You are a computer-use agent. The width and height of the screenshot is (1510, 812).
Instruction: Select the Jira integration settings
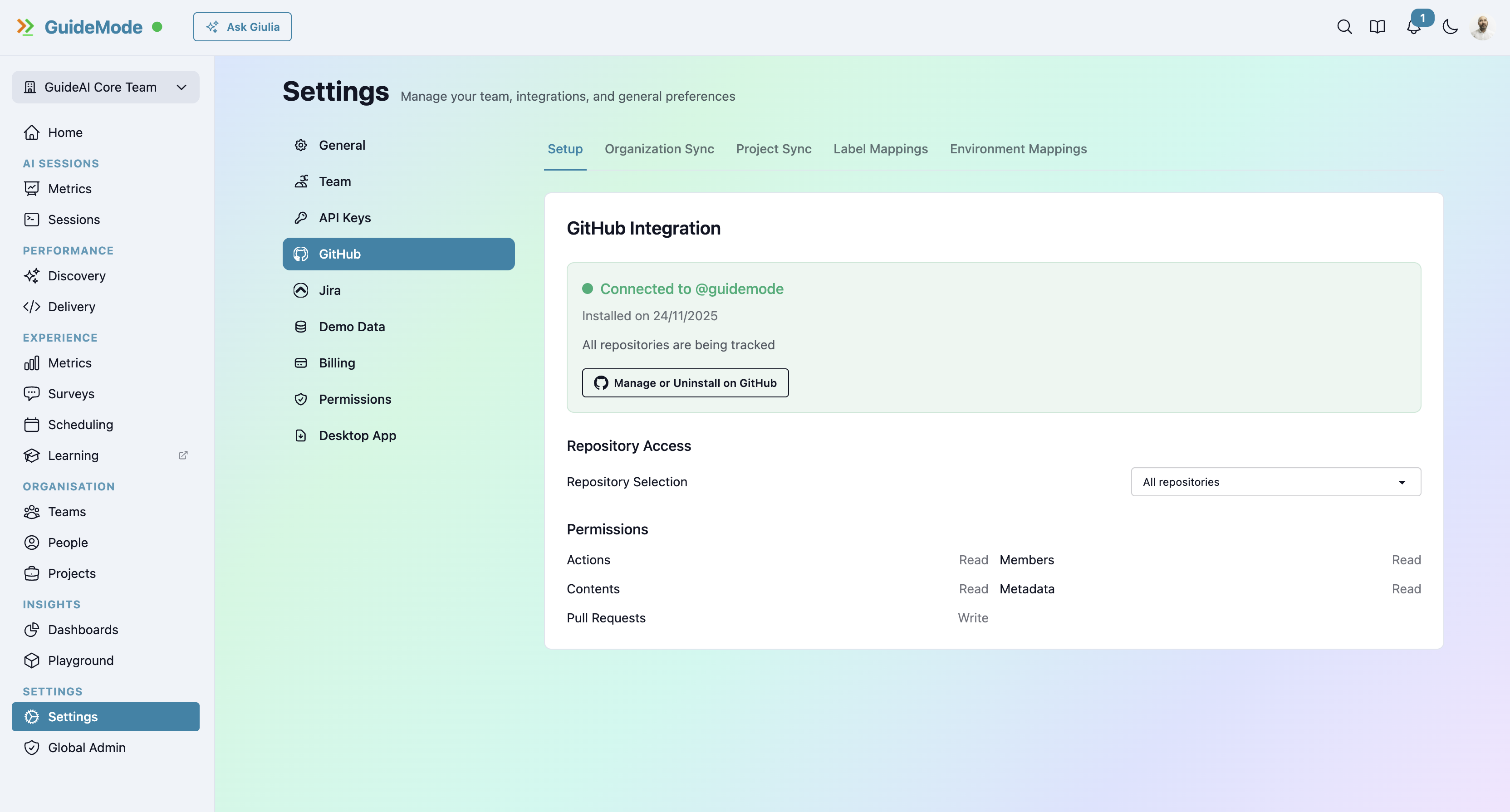coord(329,290)
